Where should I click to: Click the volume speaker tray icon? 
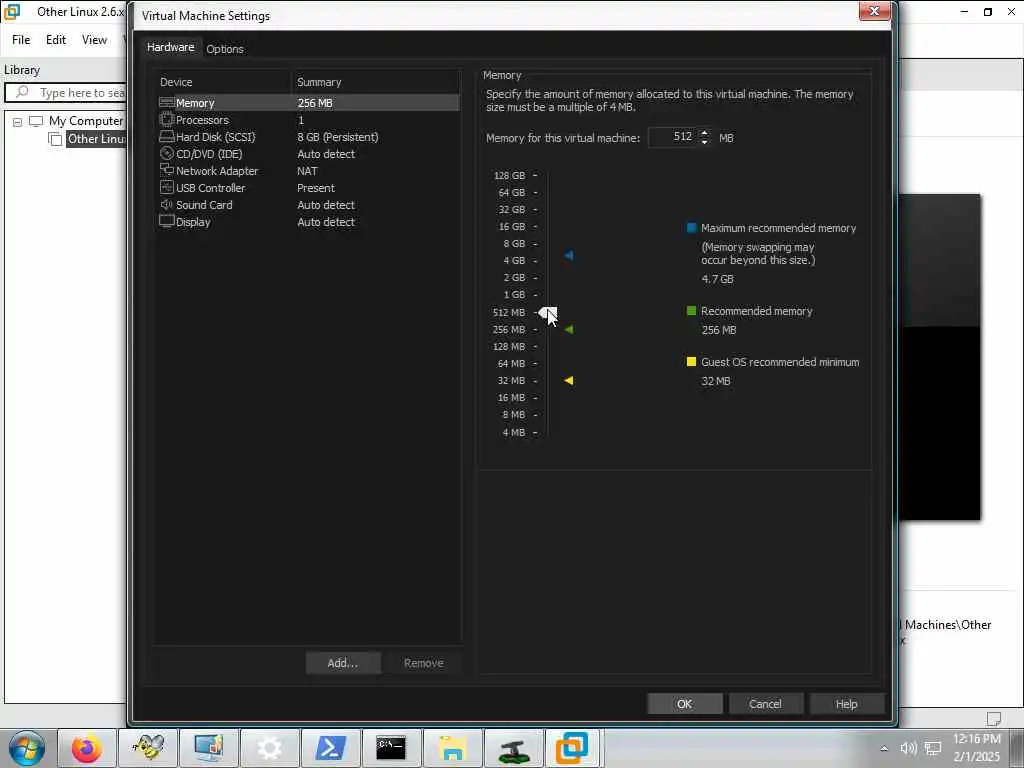pyautogui.click(x=908, y=748)
